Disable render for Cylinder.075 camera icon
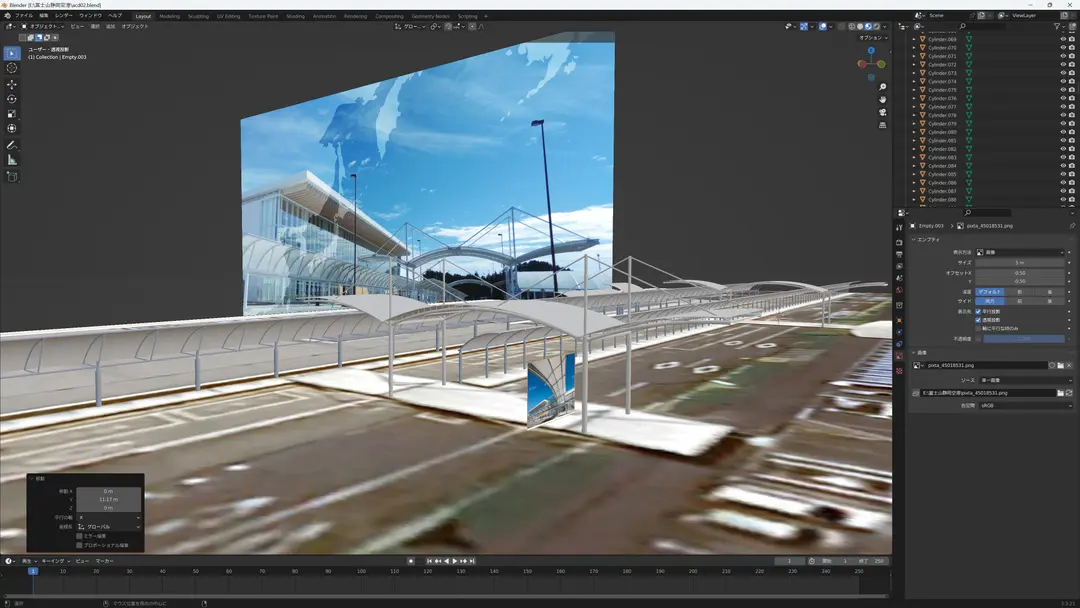Screen dimensions: 1080x608 (1072, 90)
